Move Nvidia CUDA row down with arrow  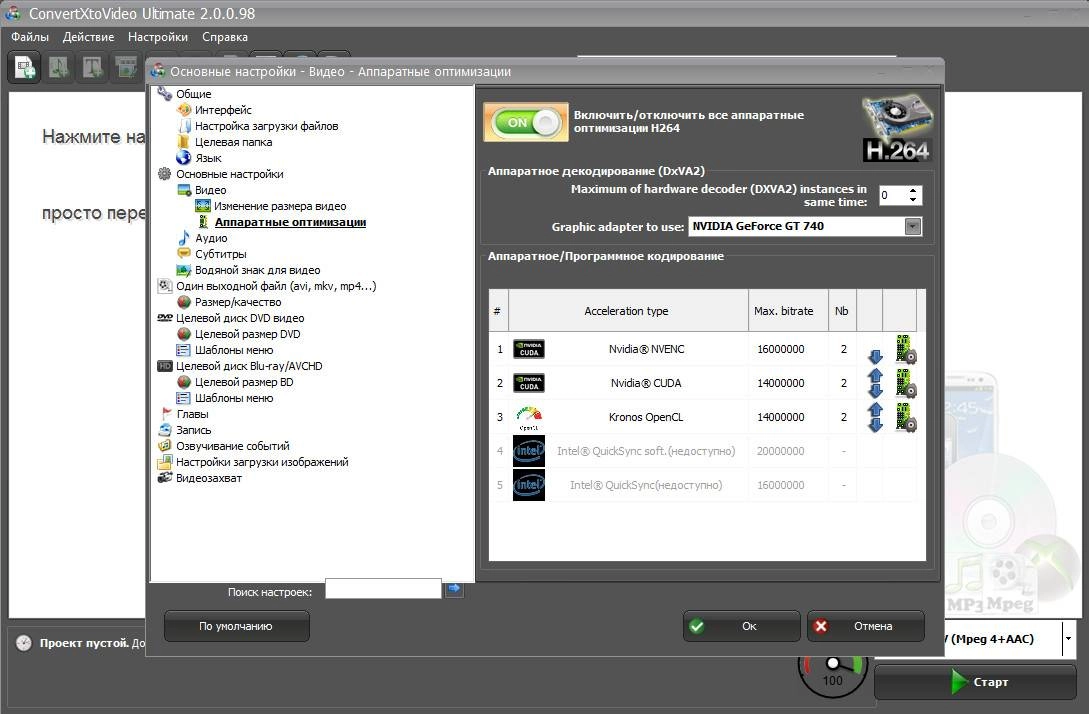875,390
